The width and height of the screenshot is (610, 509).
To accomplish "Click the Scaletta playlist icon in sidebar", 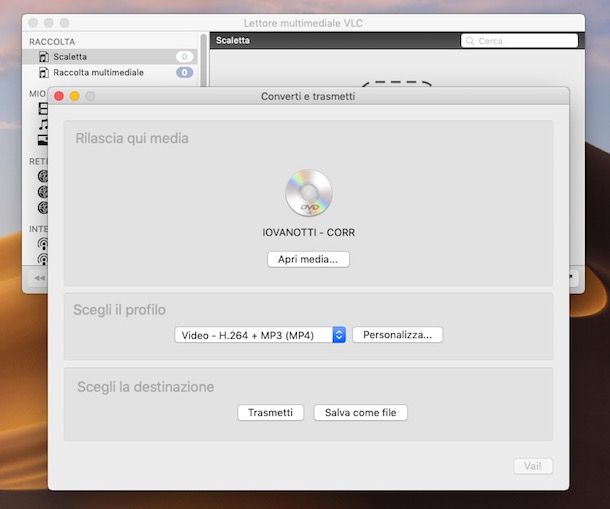I will [44, 57].
